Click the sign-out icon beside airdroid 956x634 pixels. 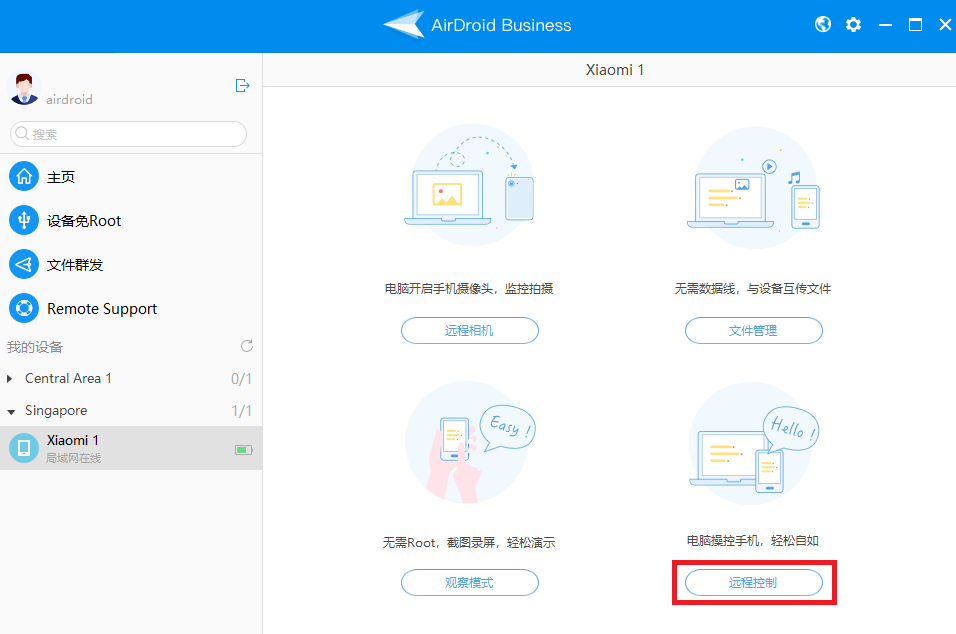tap(242, 85)
